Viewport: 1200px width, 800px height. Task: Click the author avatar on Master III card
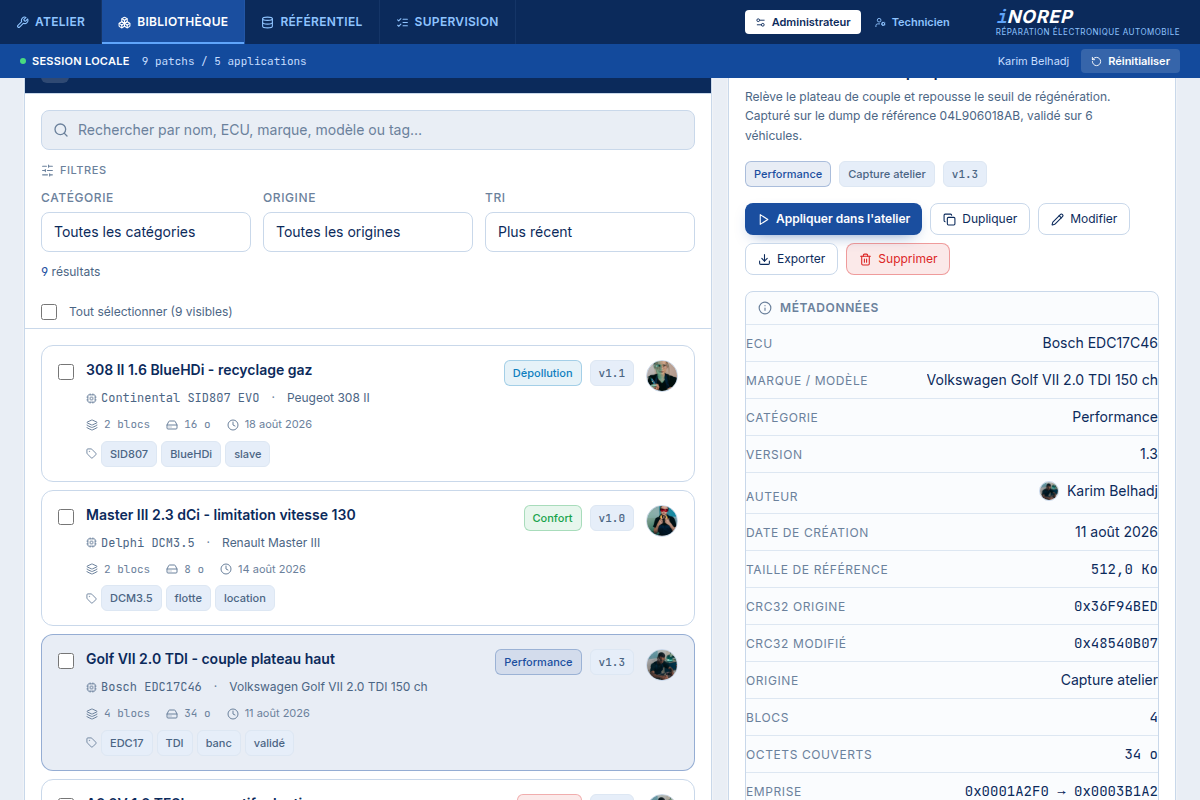click(662, 520)
